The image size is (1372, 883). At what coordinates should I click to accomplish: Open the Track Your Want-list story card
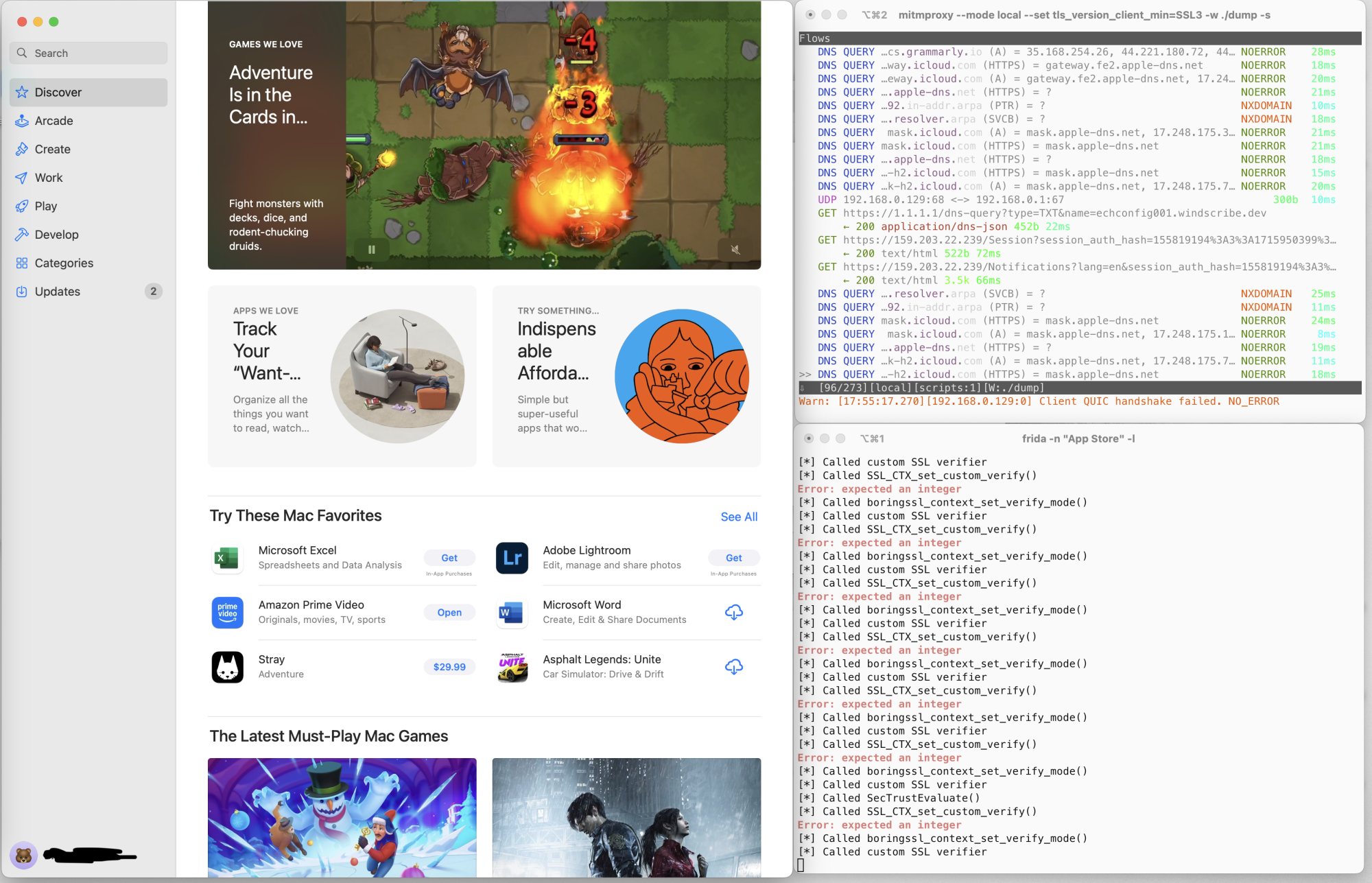point(342,376)
